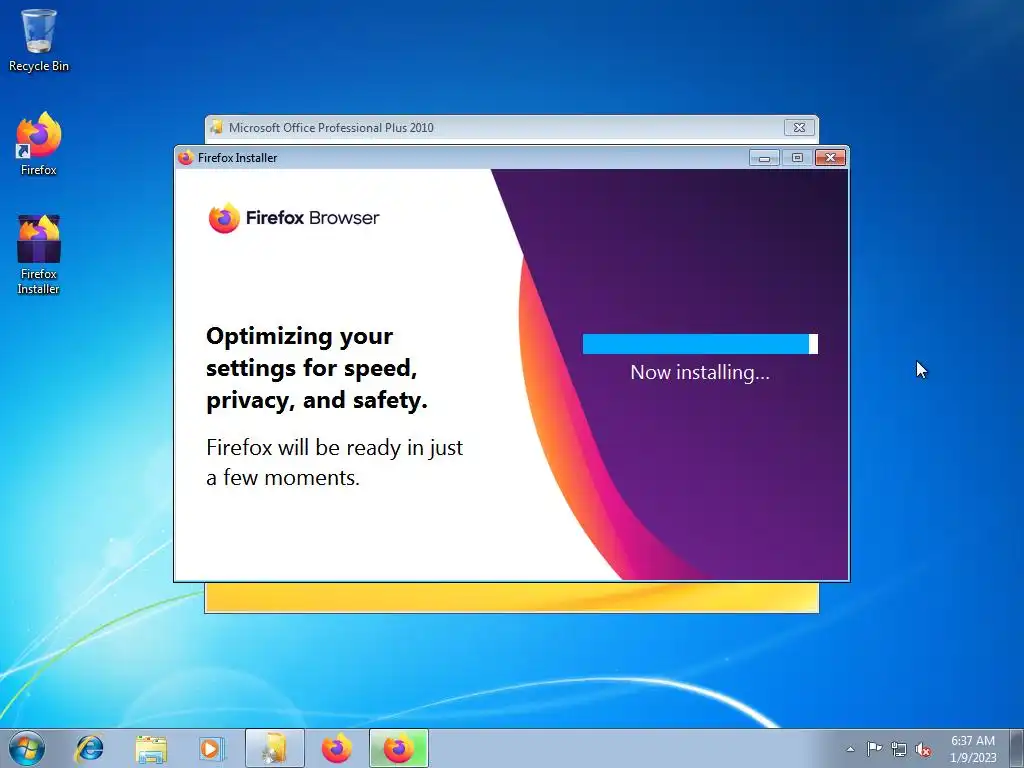Maximize the Firefox Installer window
Image resolution: width=1024 pixels, height=768 pixels.
click(797, 157)
